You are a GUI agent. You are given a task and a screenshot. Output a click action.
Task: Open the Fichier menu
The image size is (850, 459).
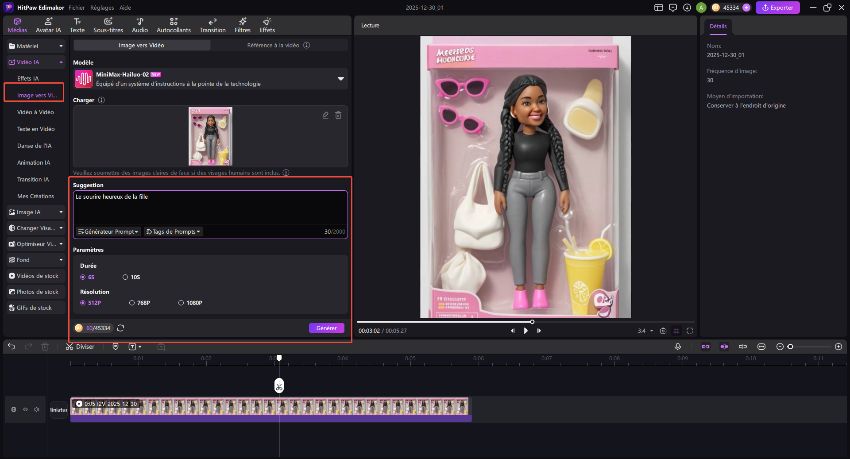(76, 7)
